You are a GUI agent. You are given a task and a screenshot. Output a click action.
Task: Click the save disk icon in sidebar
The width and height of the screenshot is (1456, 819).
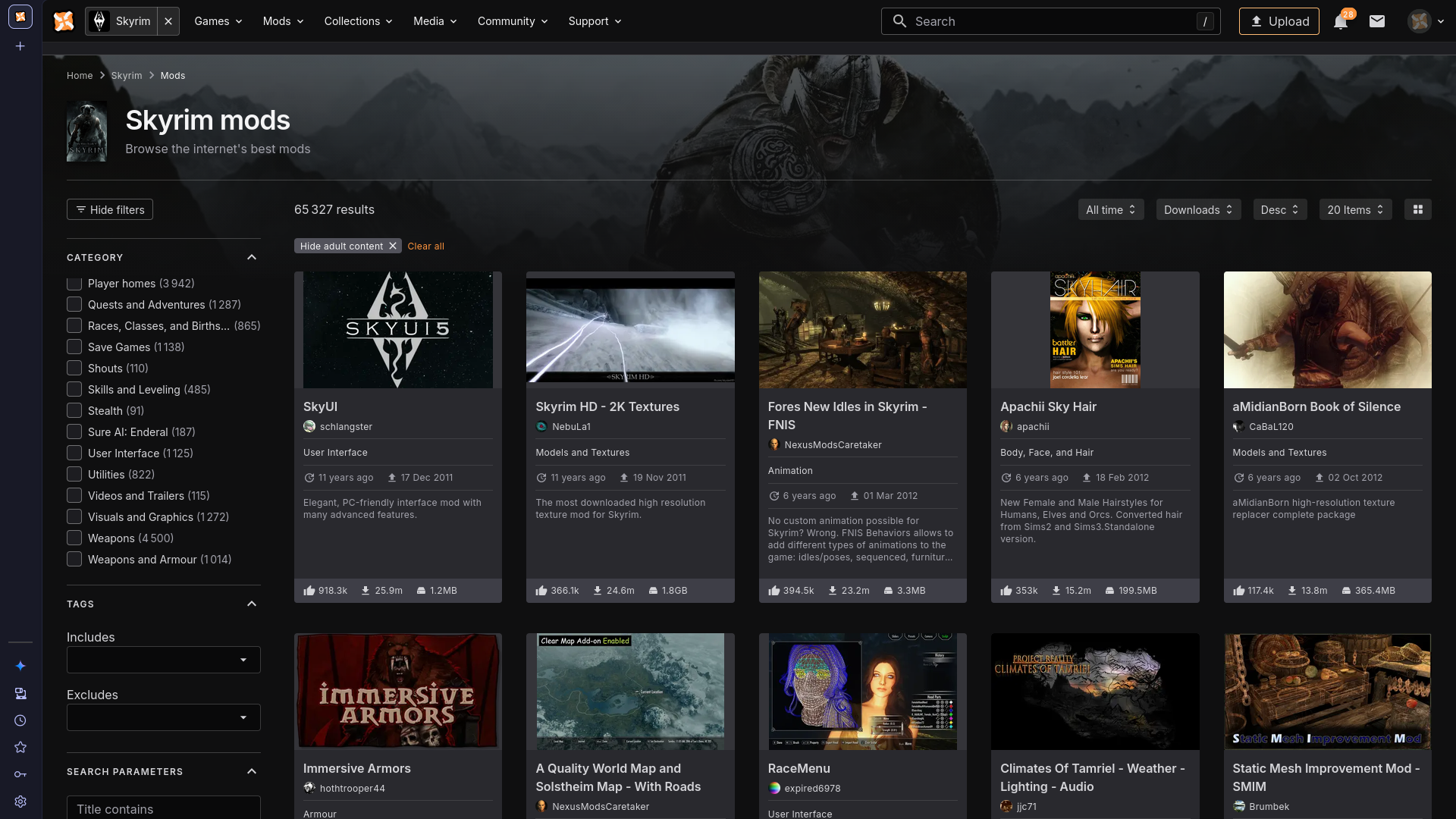click(20, 693)
